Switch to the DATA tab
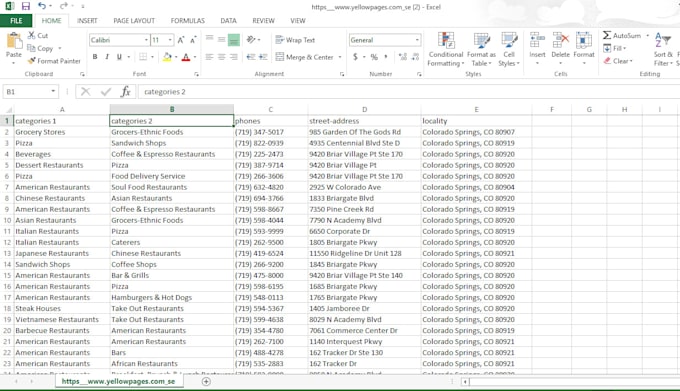Image resolution: width=680 pixels, height=391 pixels. coord(229,20)
